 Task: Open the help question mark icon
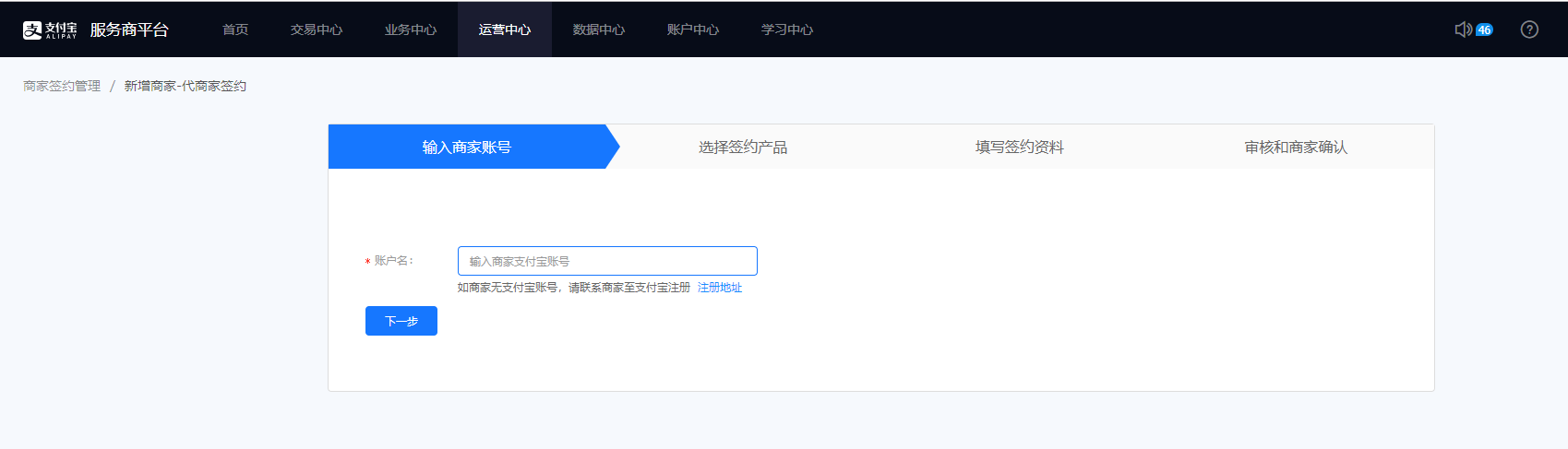[x=1529, y=30]
